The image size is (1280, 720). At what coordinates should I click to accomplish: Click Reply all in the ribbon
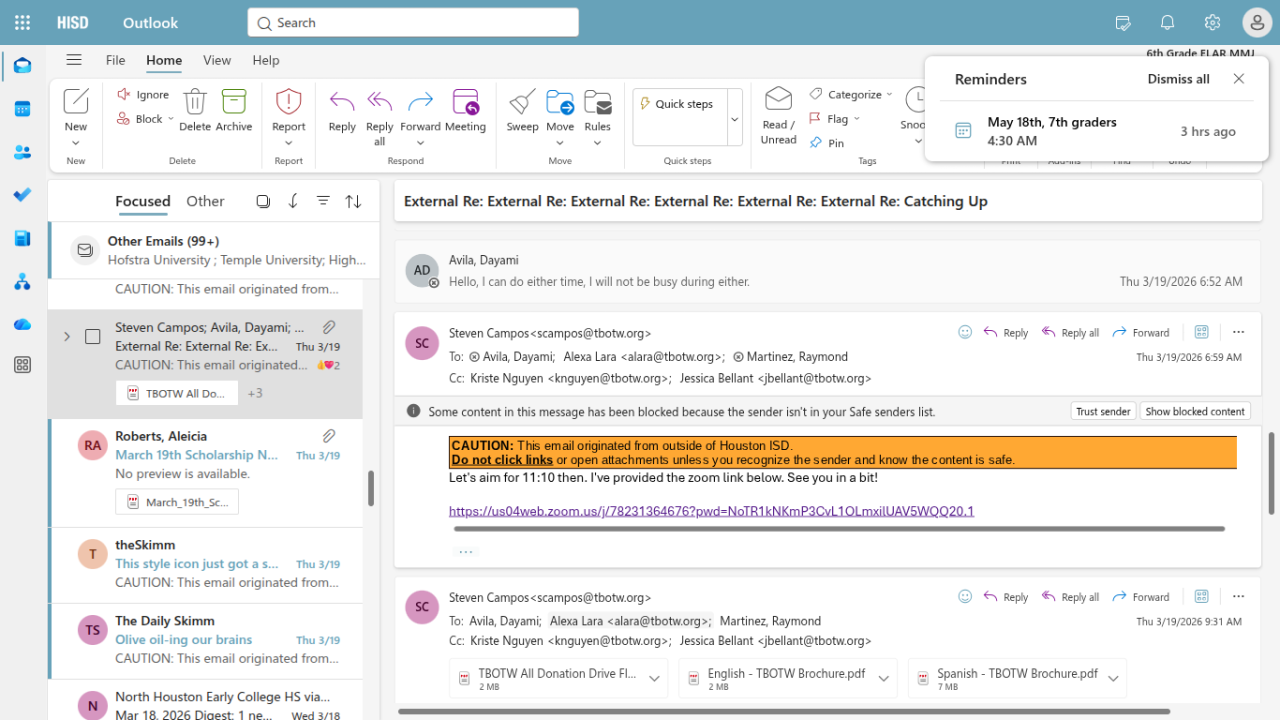[380, 116]
